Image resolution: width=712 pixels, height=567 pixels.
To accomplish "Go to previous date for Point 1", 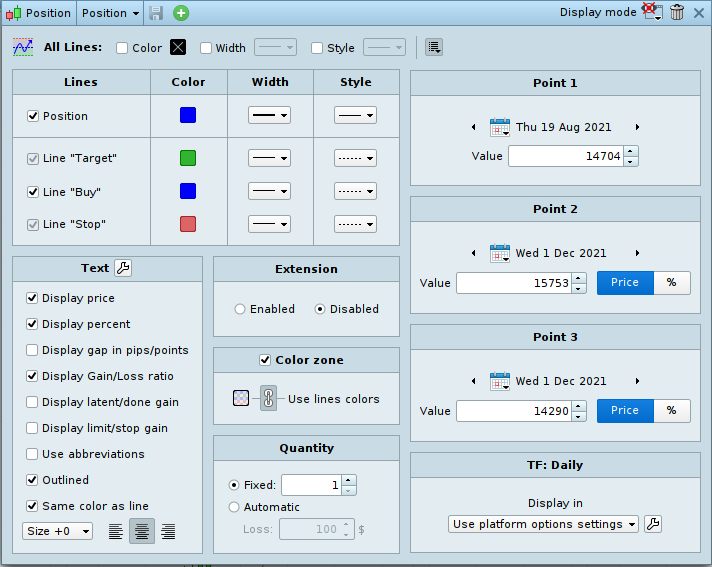I will pos(474,127).
